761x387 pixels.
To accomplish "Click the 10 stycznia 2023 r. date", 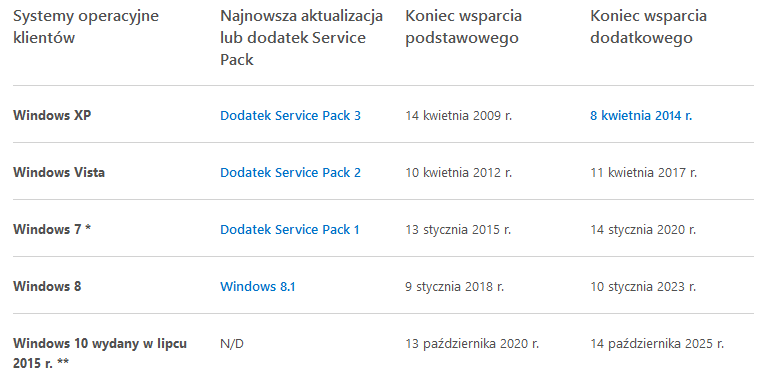I will (643, 286).
